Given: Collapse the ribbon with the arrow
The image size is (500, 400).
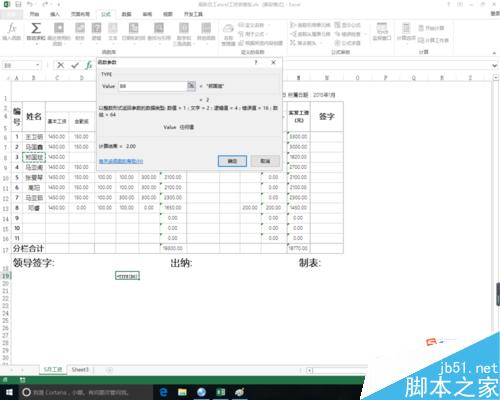Looking at the screenshot, I should click(x=494, y=53).
